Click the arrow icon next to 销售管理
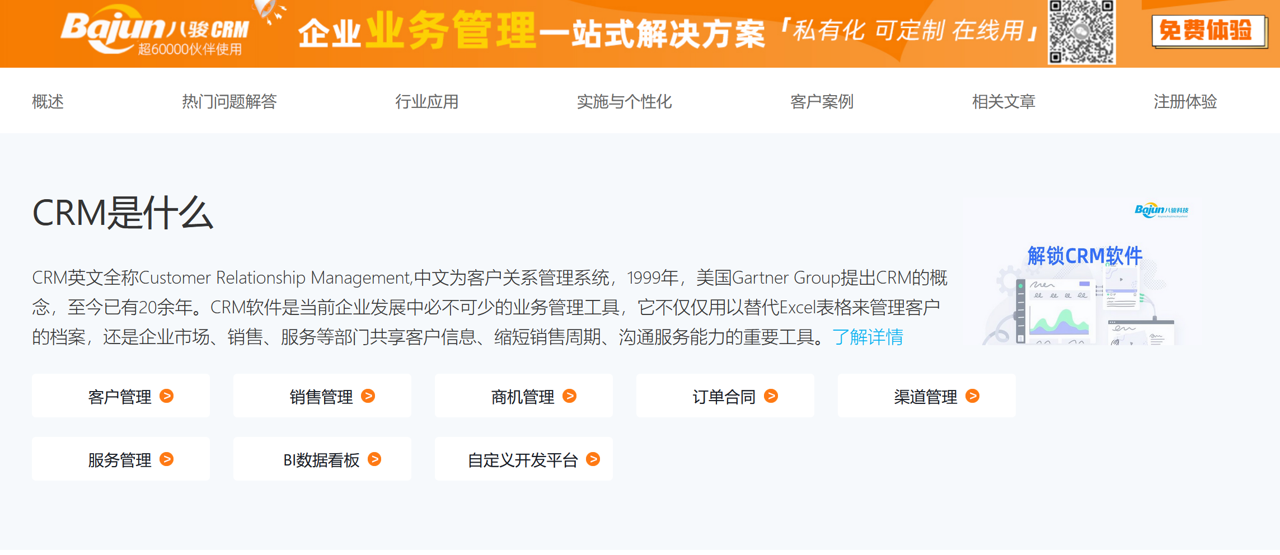This screenshot has height=555, width=1280. click(368, 396)
